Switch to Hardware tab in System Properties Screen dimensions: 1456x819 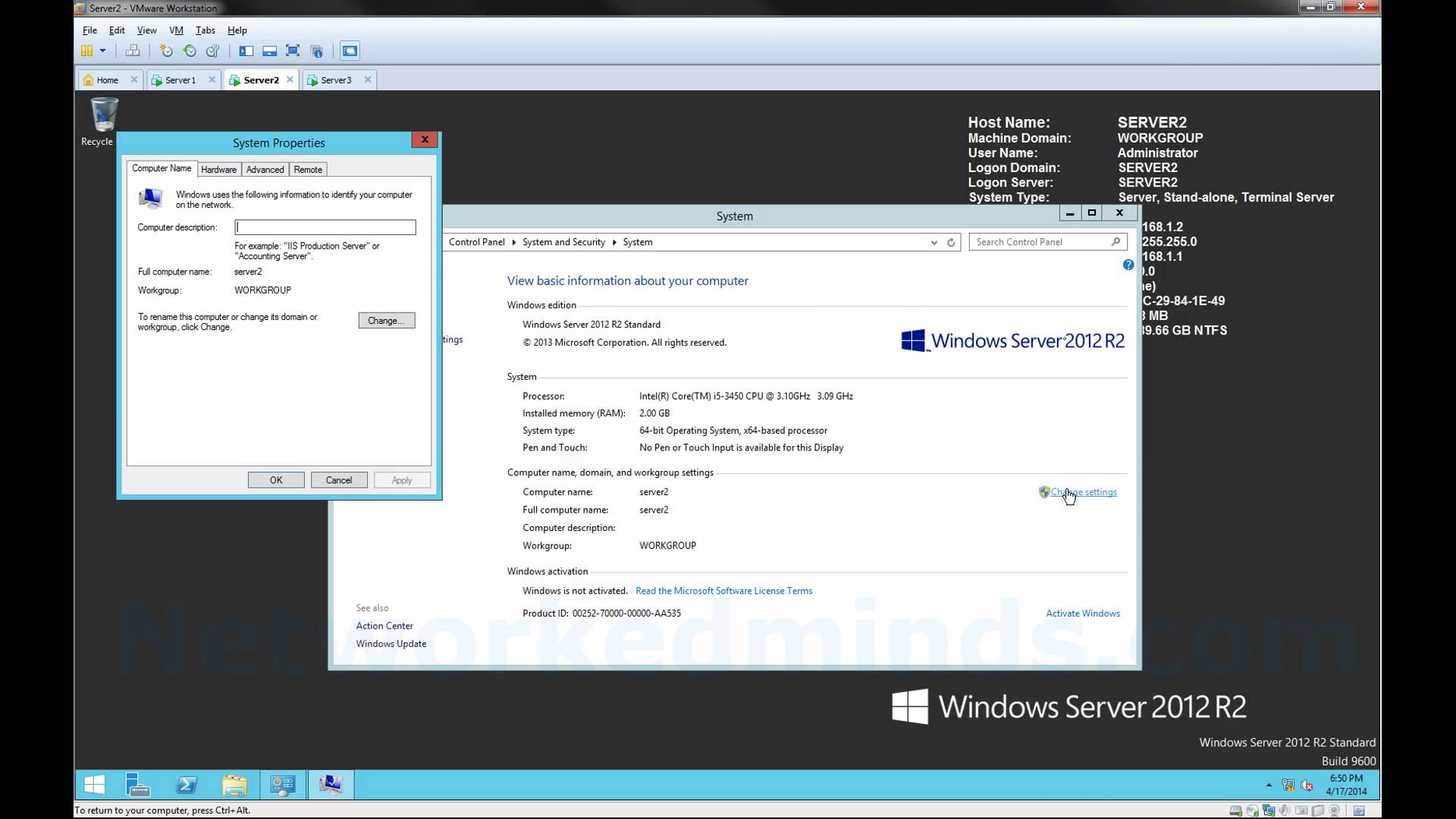218,170
